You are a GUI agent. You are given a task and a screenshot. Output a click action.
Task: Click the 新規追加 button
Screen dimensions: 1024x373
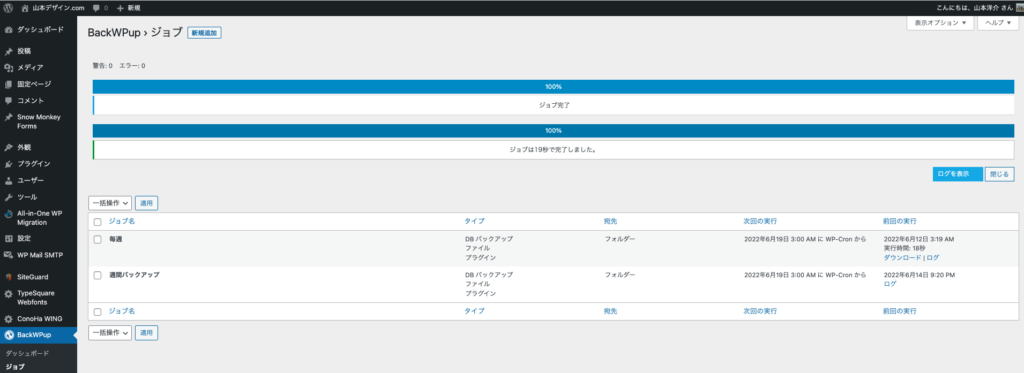(x=204, y=33)
